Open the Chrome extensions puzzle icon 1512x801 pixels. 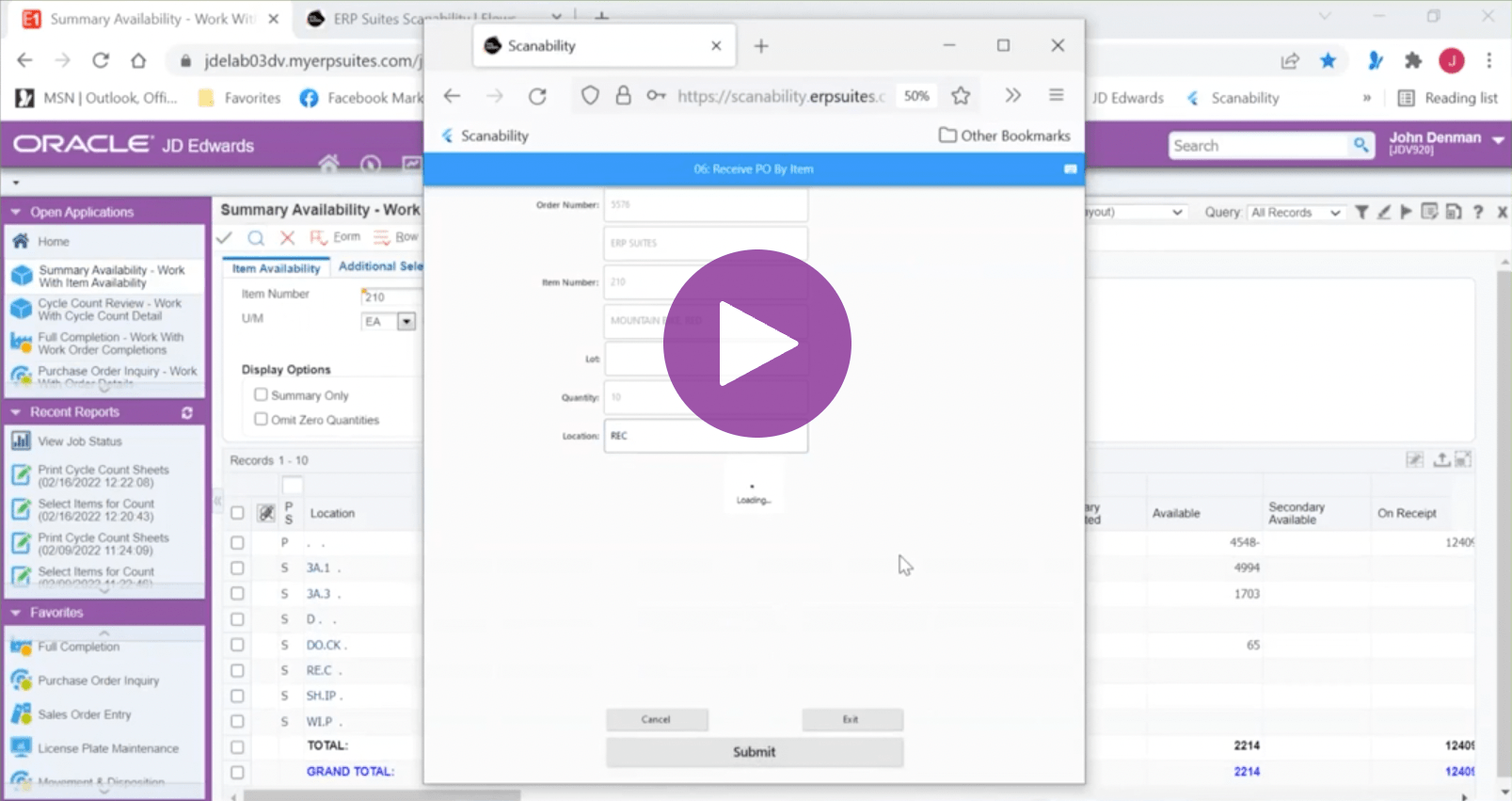point(1413,60)
